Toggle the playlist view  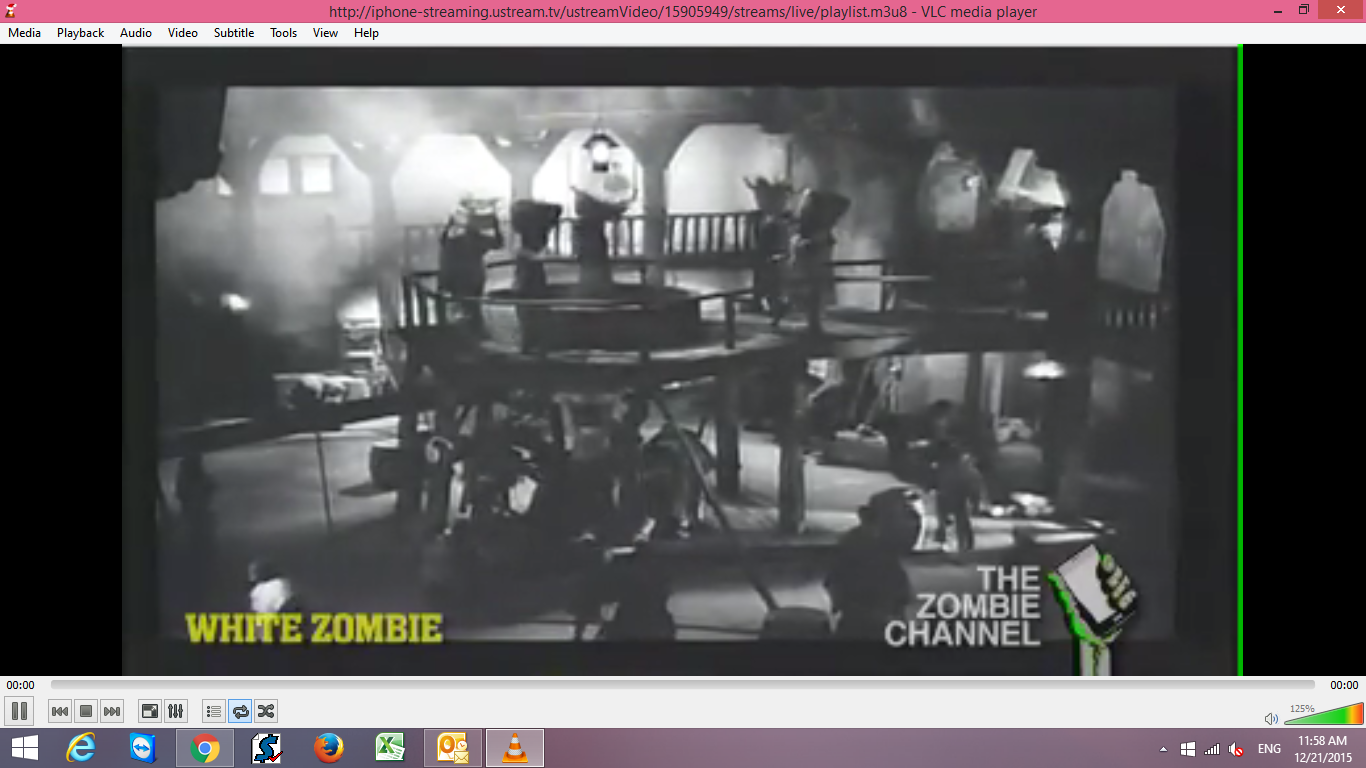point(213,711)
